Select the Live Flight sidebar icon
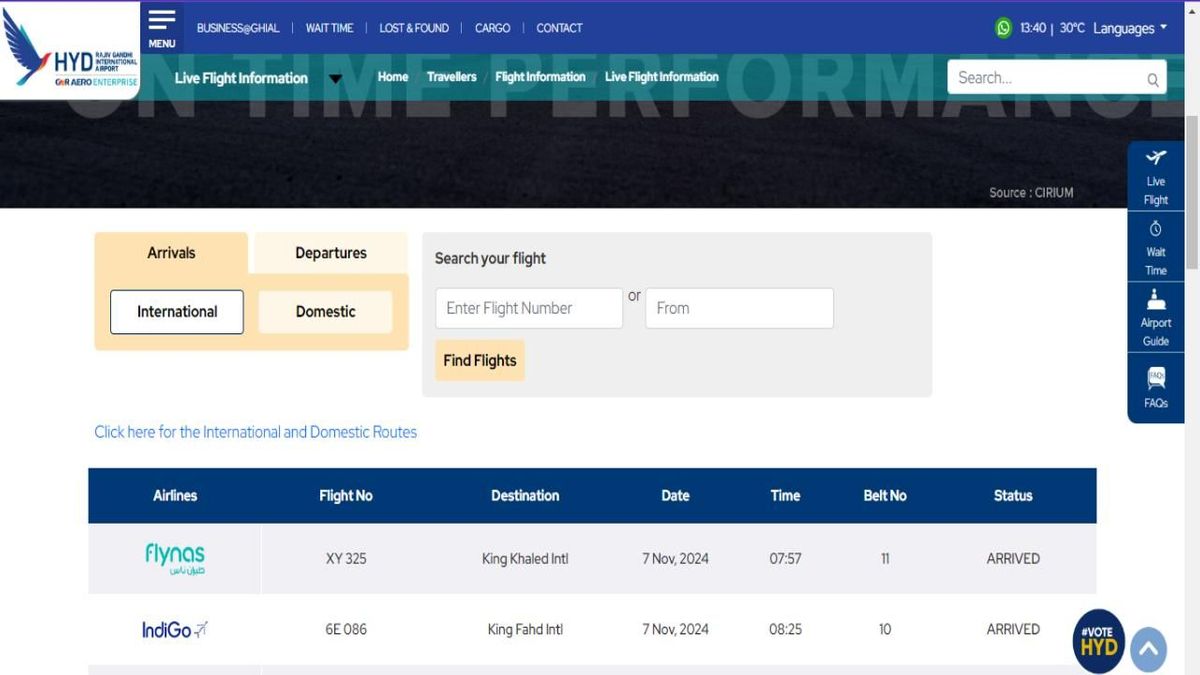1200x675 pixels. click(x=1156, y=175)
